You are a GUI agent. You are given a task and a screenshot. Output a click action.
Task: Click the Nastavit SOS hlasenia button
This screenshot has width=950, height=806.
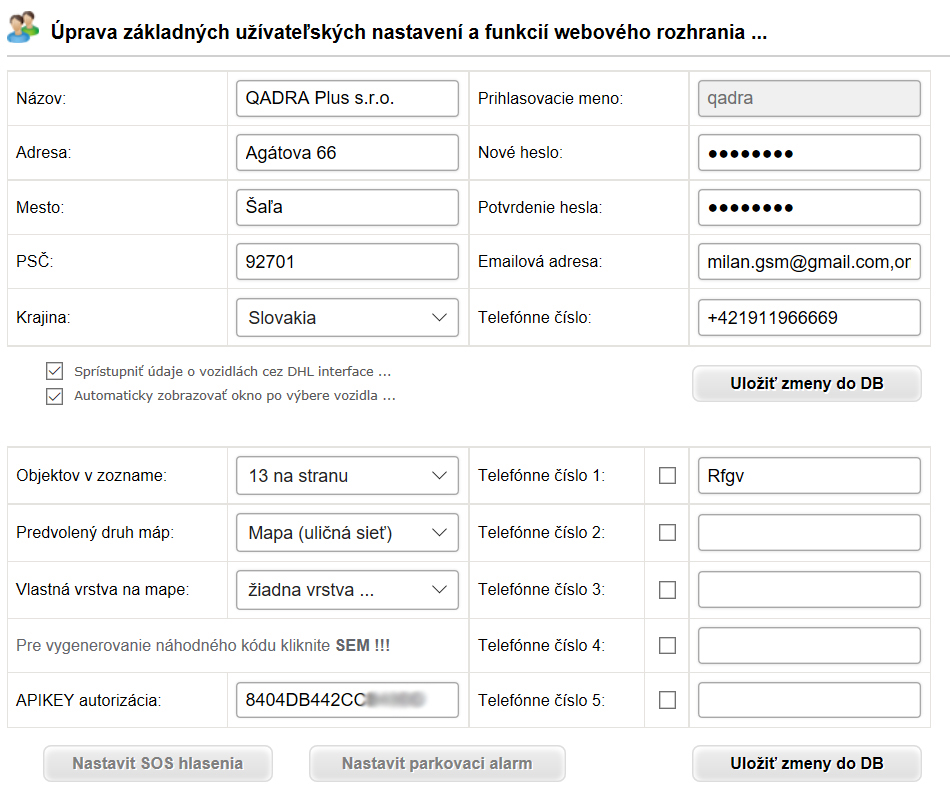tap(158, 764)
